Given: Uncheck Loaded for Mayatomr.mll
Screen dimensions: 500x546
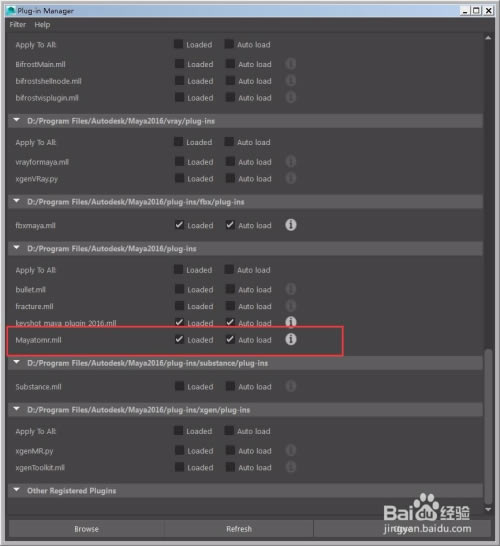Looking at the screenshot, I should (x=179, y=339).
